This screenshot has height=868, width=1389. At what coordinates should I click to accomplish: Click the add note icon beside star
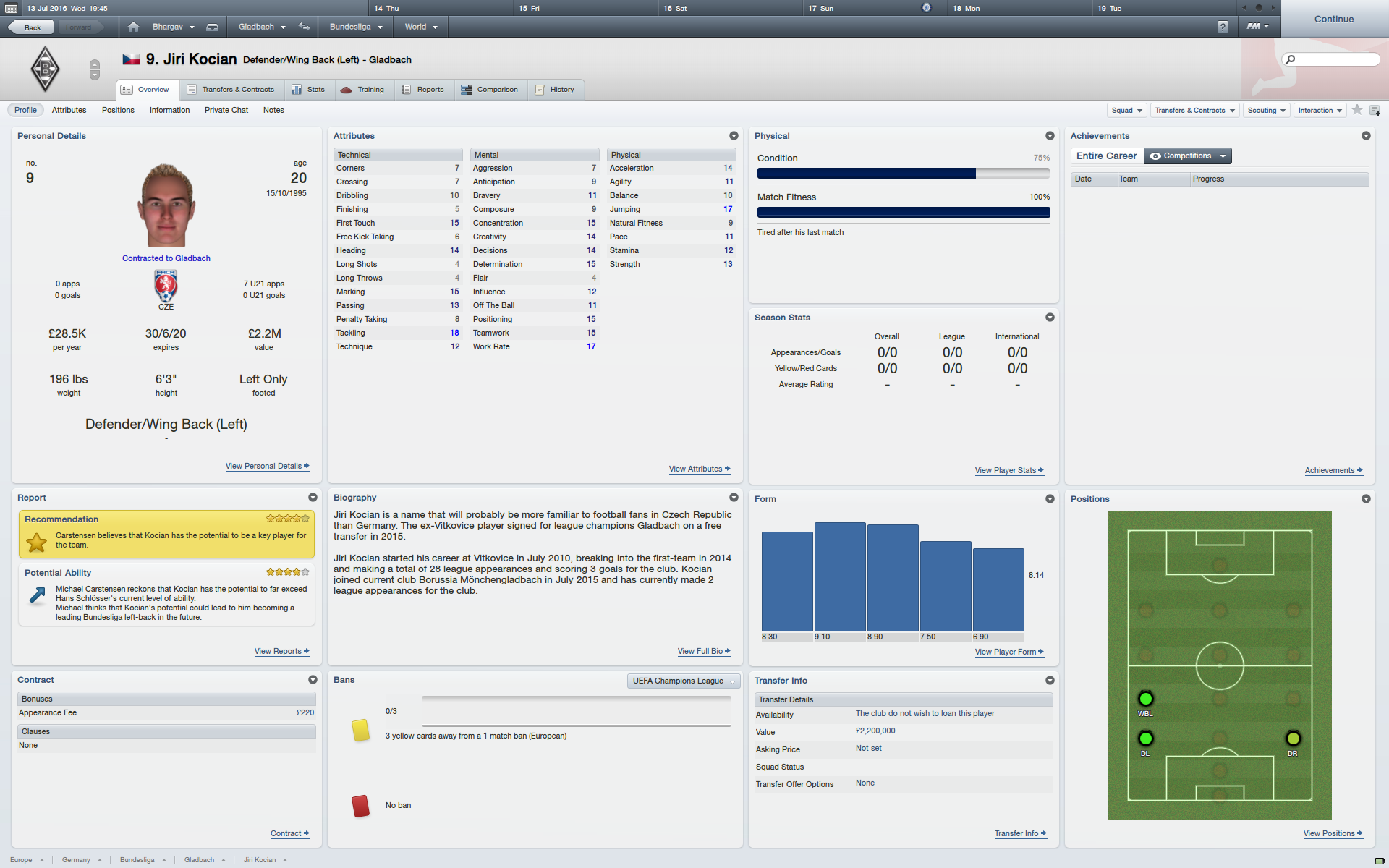[x=1375, y=110]
